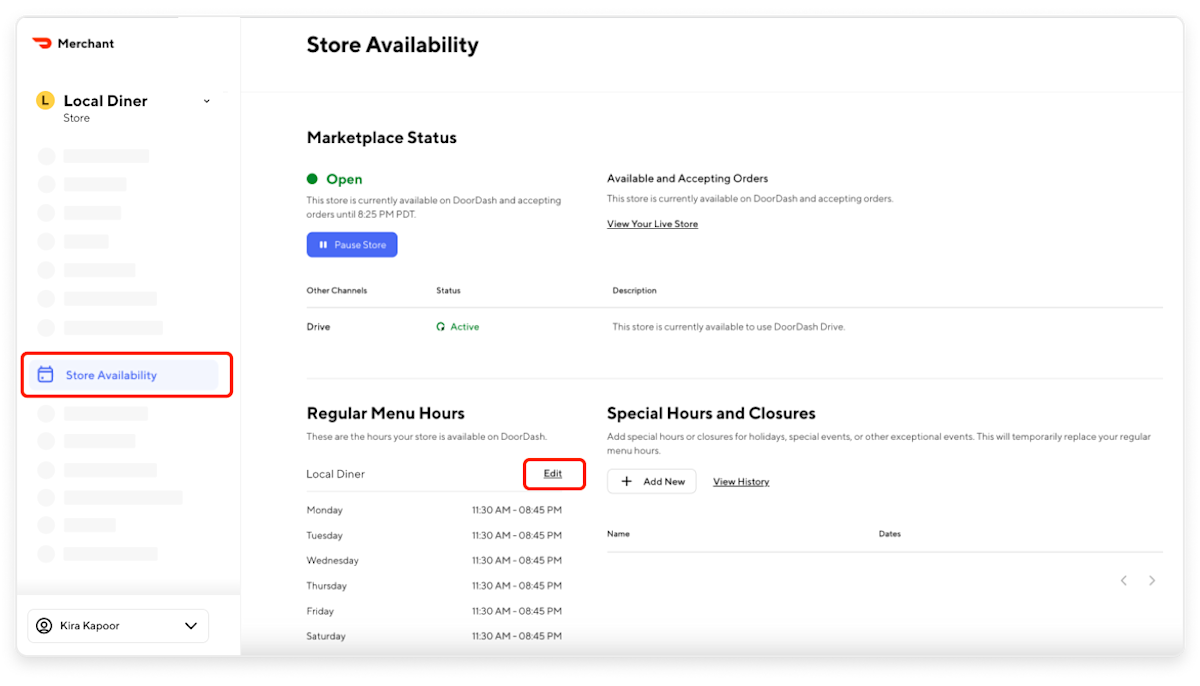Click the user profile icon by Kira Kapoor
This screenshot has width=1200, height=686.
44,626
